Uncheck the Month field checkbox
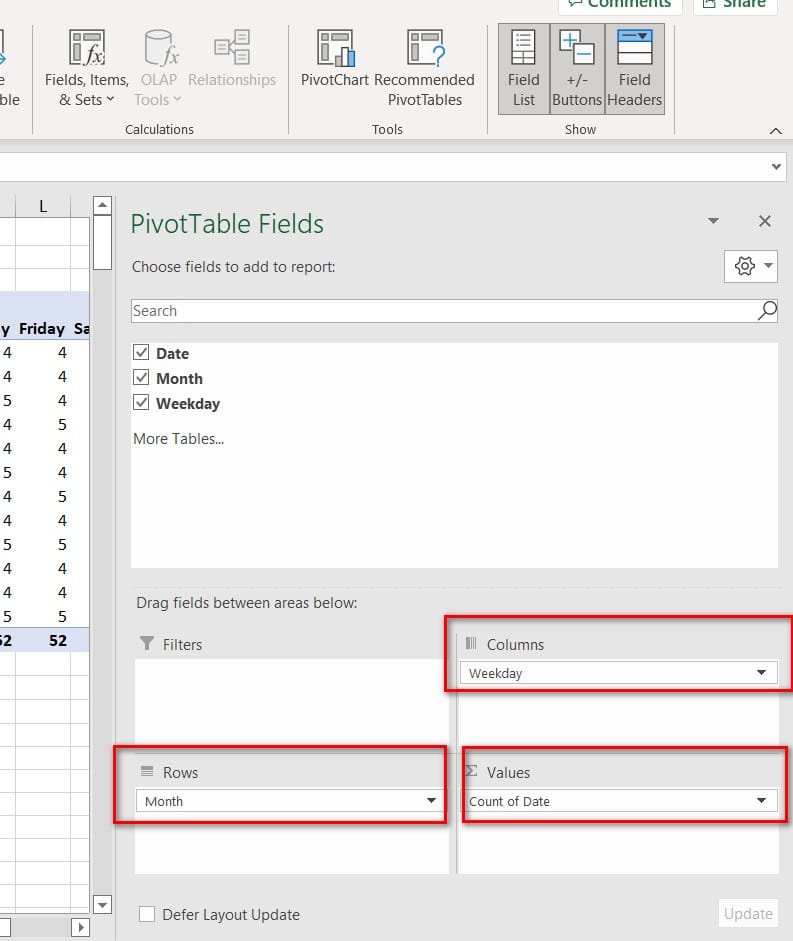The width and height of the screenshot is (793, 941). tap(141, 377)
